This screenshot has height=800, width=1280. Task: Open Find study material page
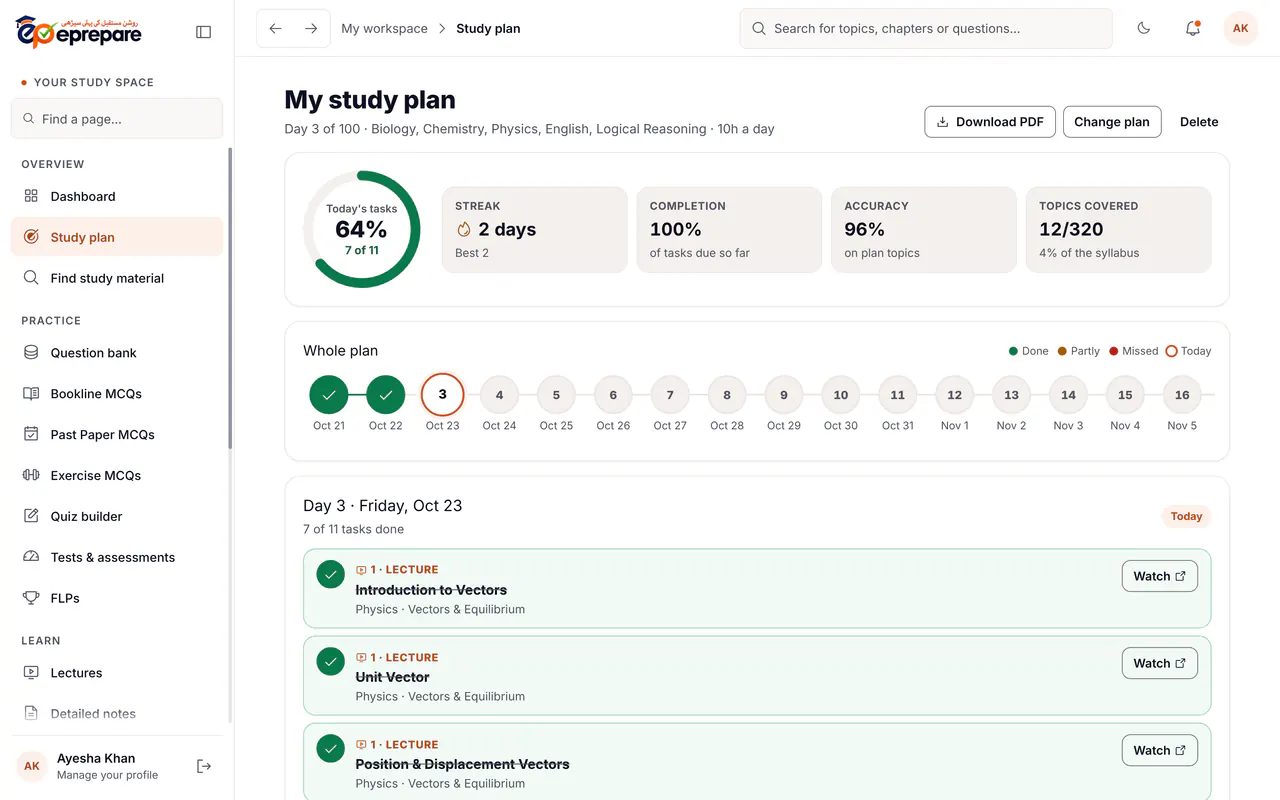(117, 278)
